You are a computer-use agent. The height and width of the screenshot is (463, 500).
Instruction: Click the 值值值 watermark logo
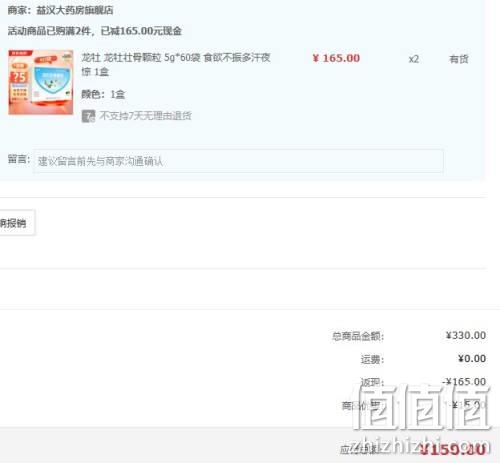(x=423, y=407)
